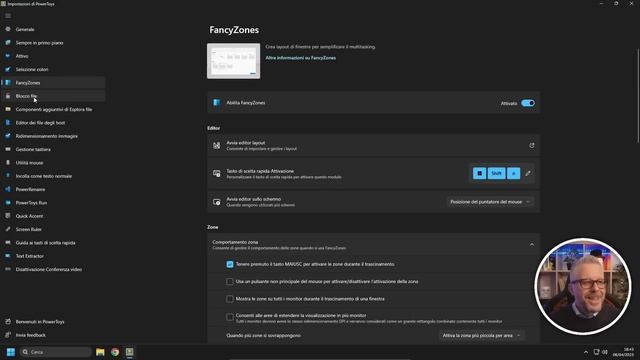Click the Abilita FancyZones module icon
Screen dimensions: 640x360
click(x=217, y=103)
